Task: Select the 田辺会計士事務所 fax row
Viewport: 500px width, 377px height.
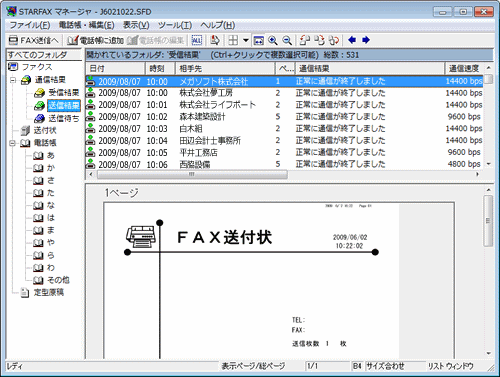Action: (x=284, y=141)
